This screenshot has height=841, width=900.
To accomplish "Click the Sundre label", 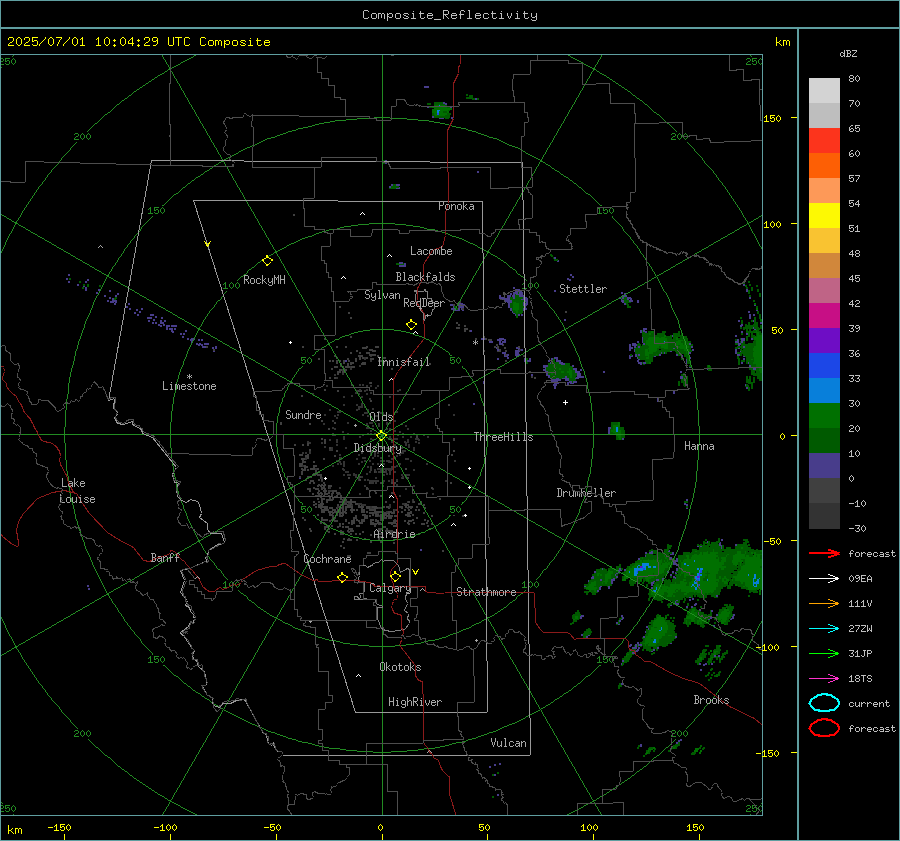I will tap(303, 414).
